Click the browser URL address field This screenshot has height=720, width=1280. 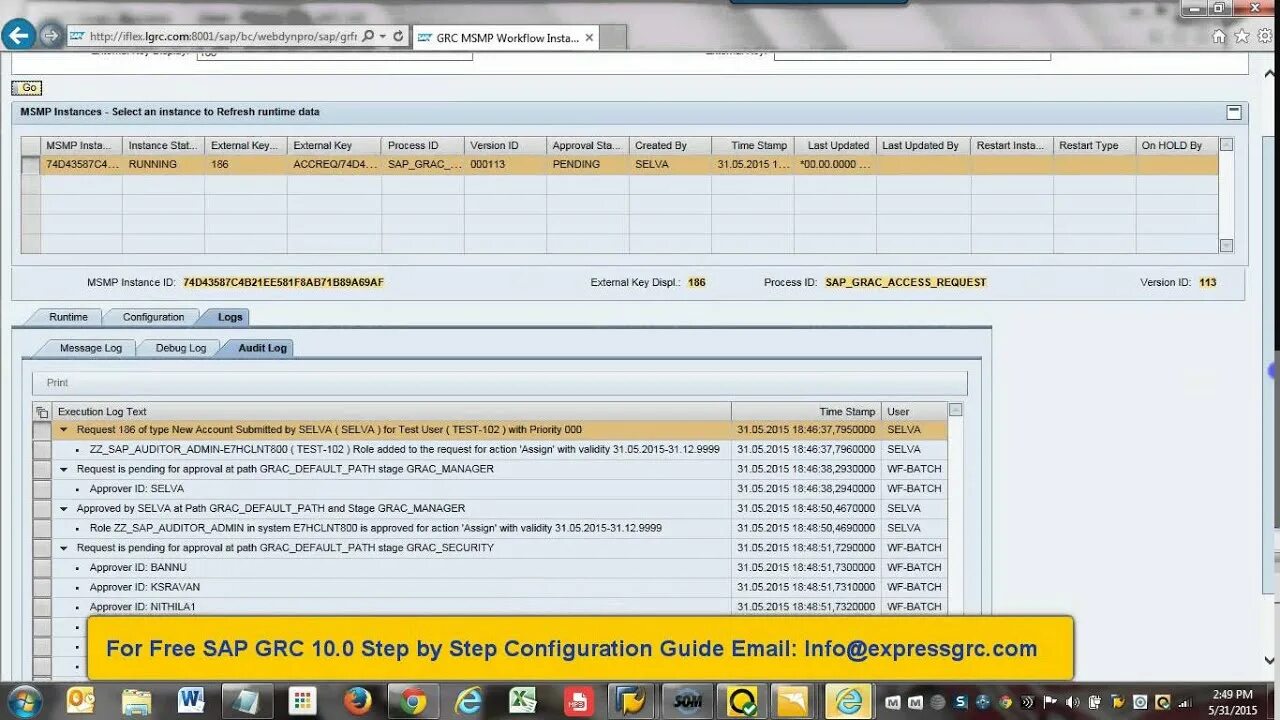pyautogui.click(x=222, y=36)
